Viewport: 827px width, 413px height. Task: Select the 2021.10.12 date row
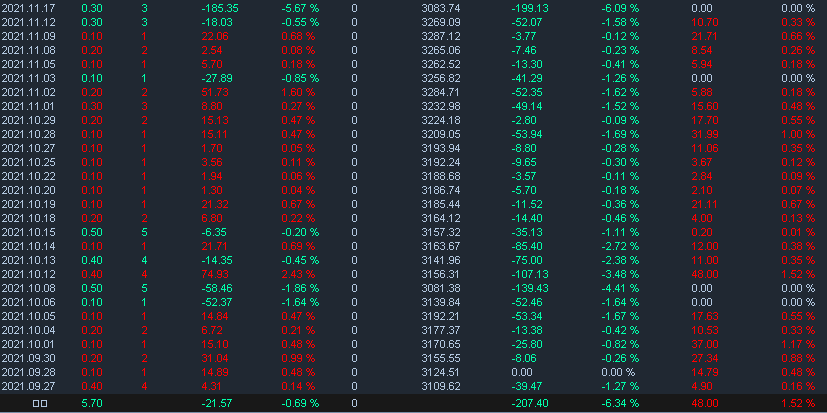point(28,274)
